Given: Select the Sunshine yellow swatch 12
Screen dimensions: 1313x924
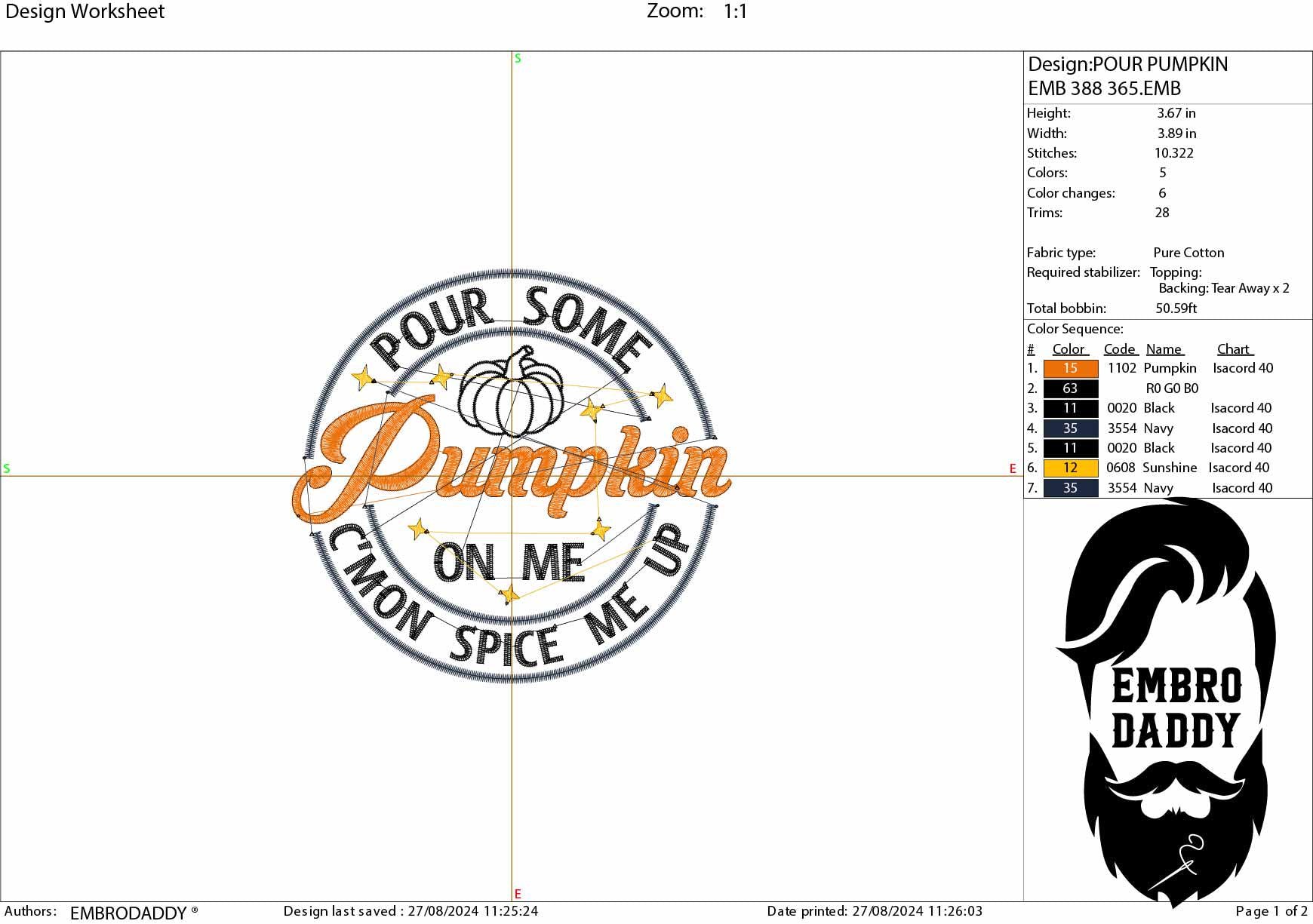Looking at the screenshot, I should 1070,468.
